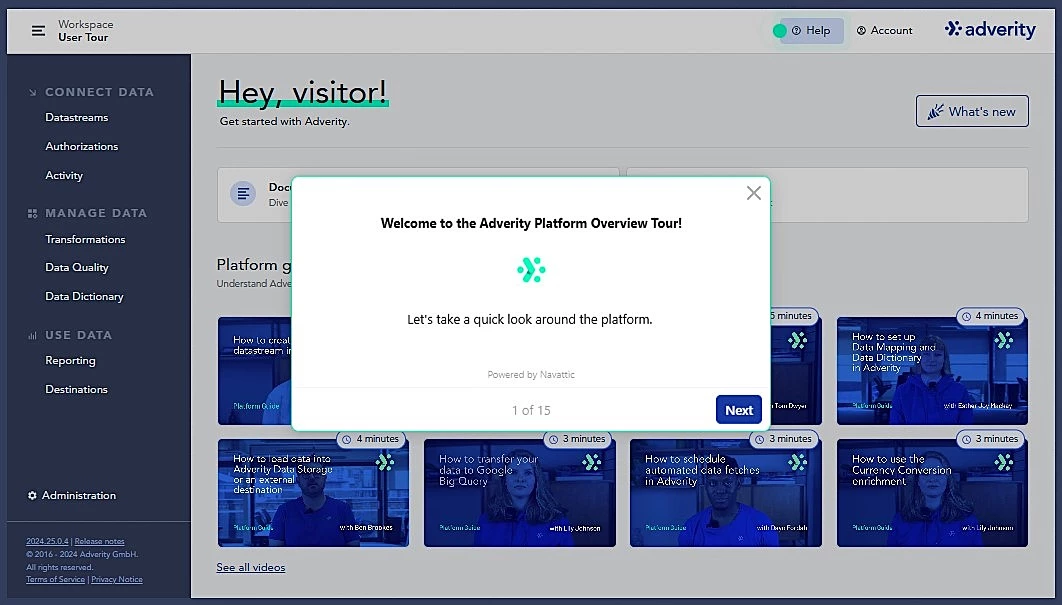Click See all videos link

251,568
